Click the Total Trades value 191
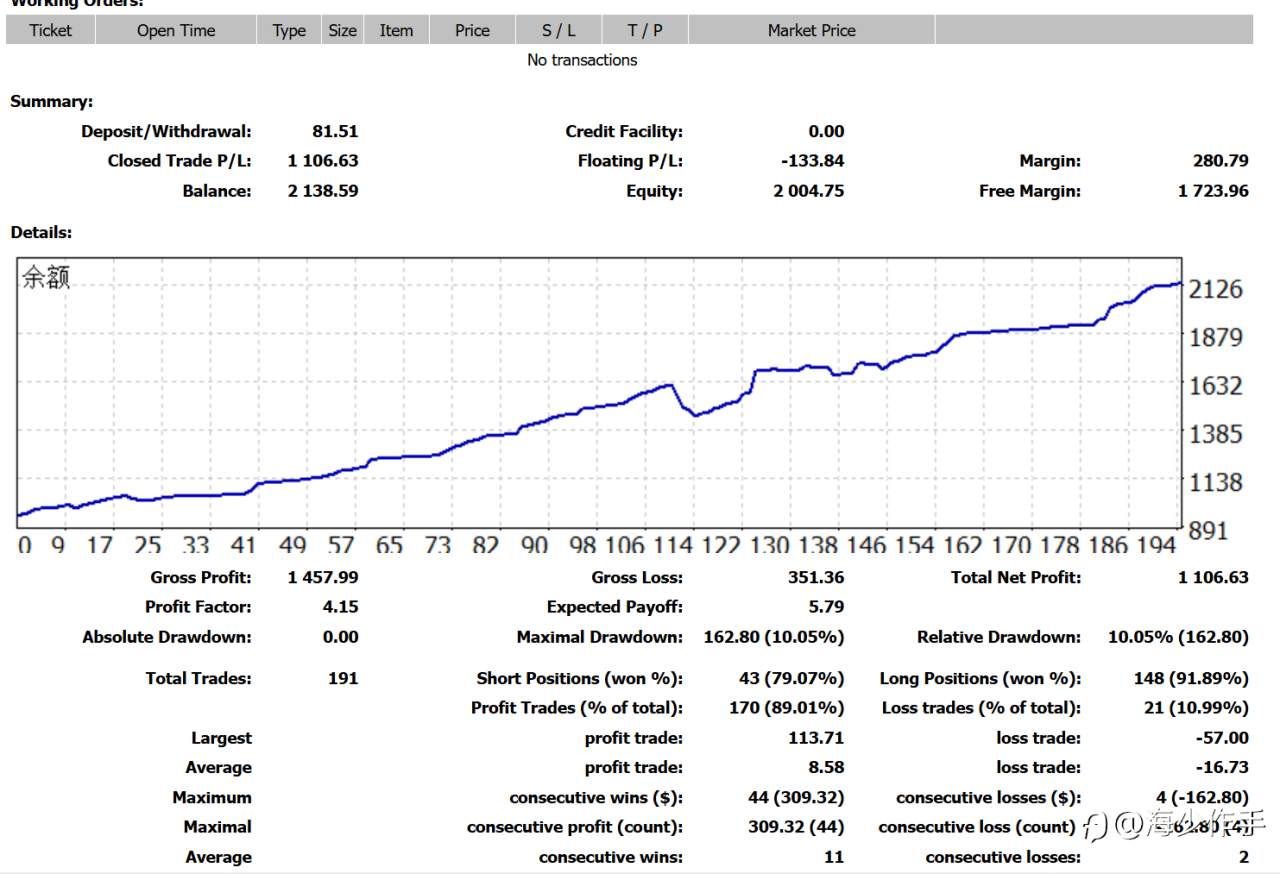The image size is (1280, 874). pyautogui.click(x=342, y=678)
